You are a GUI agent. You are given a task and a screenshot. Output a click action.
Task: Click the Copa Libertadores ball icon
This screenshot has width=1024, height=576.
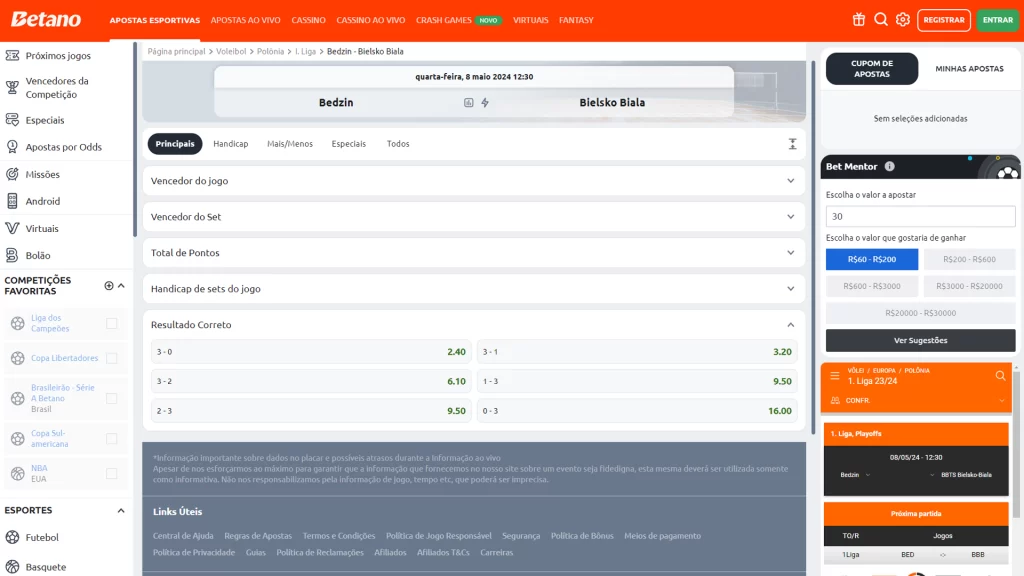(x=18, y=358)
